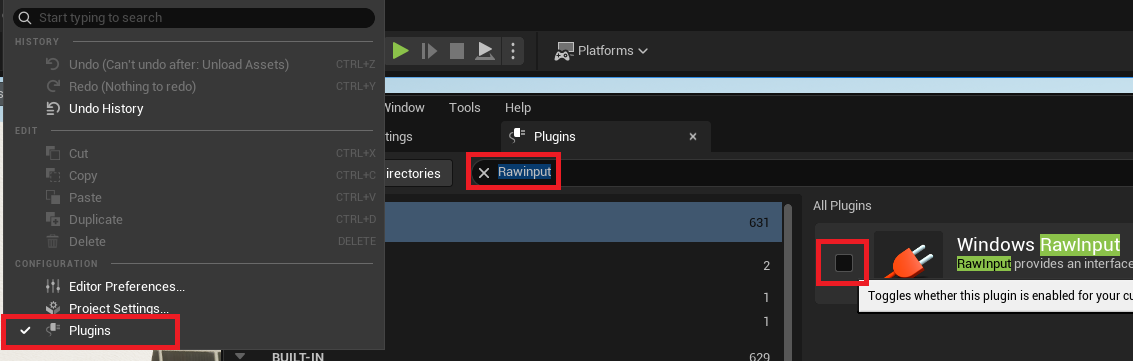Click the plugin category list scrollbar
The width and height of the screenshot is (1133, 361).
coord(789,282)
